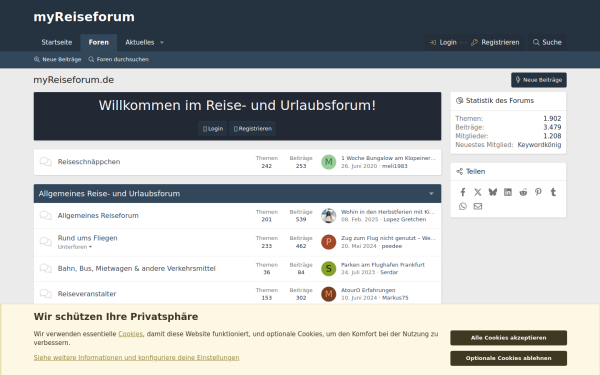Click Registrieren in the top navigation
This screenshot has height=375, width=600.
495,42
